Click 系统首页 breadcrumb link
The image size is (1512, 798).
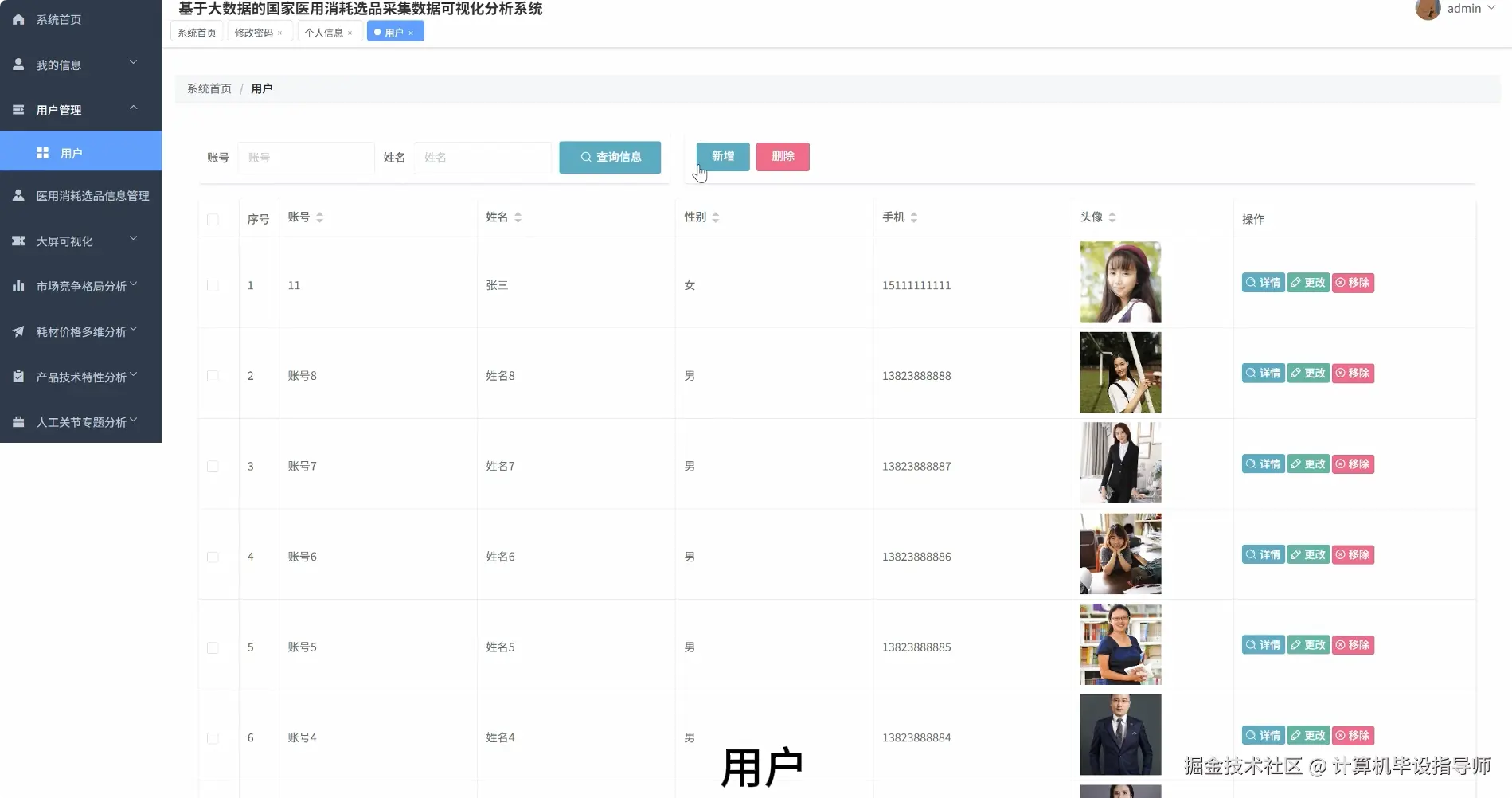click(x=209, y=88)
